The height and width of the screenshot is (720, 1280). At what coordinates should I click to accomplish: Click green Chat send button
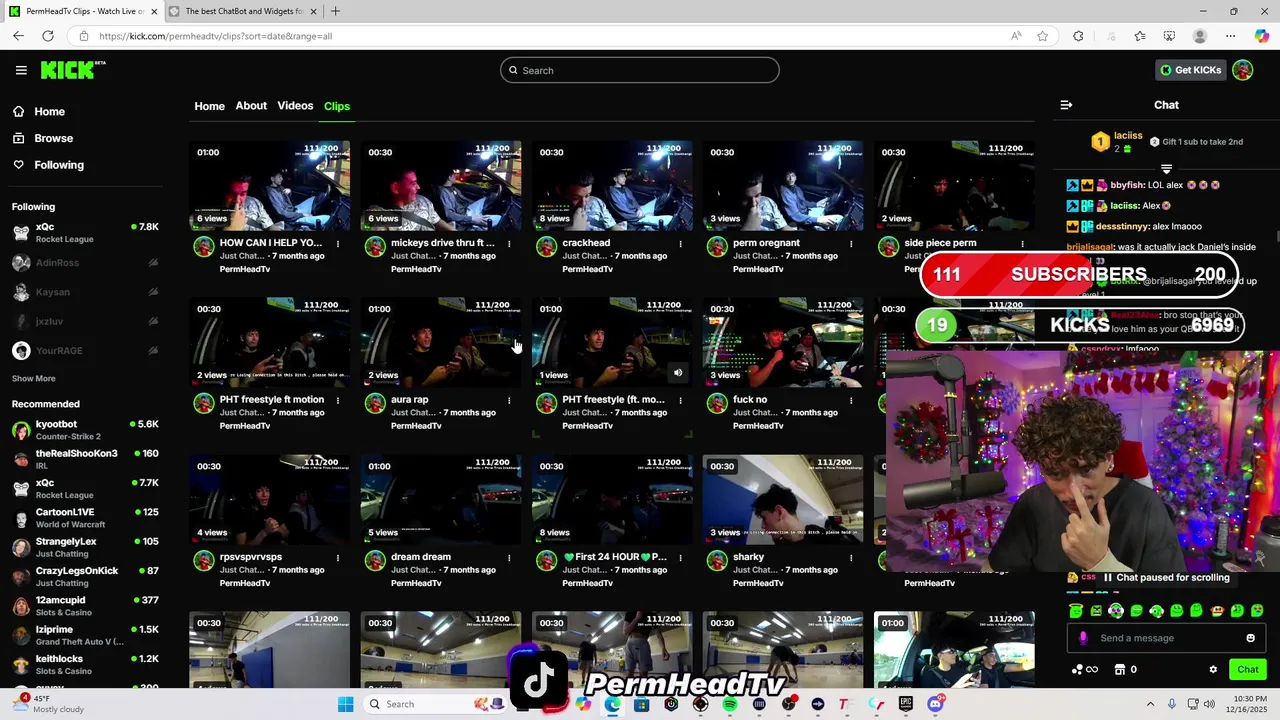(1248, 670)
